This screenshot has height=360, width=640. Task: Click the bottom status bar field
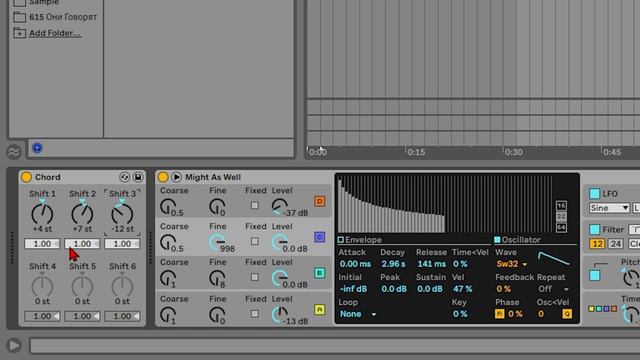[x=335, y=346]
